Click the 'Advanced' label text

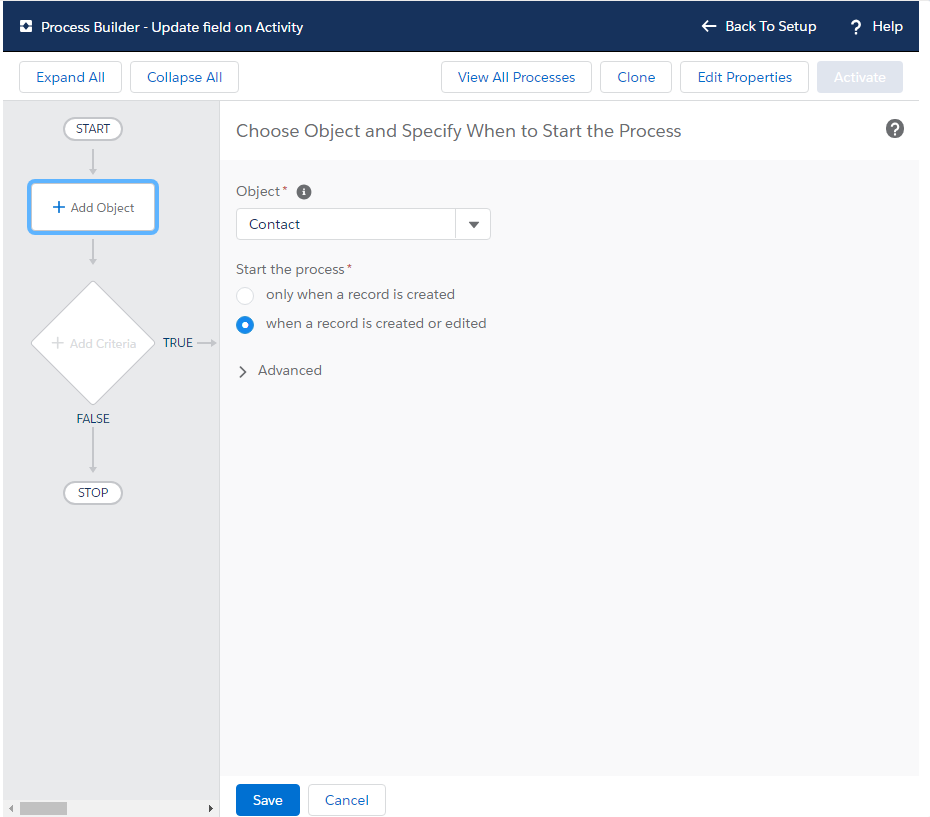tap(290, 370)
